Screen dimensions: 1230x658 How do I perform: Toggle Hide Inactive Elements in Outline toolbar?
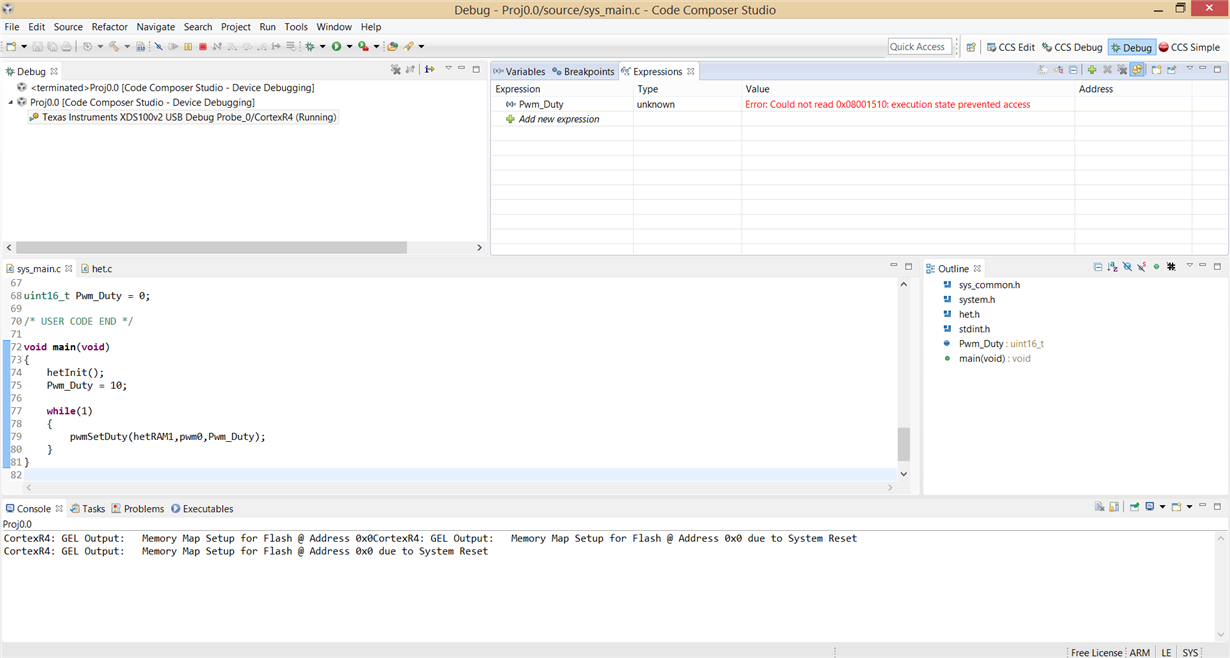point(1171,267)
